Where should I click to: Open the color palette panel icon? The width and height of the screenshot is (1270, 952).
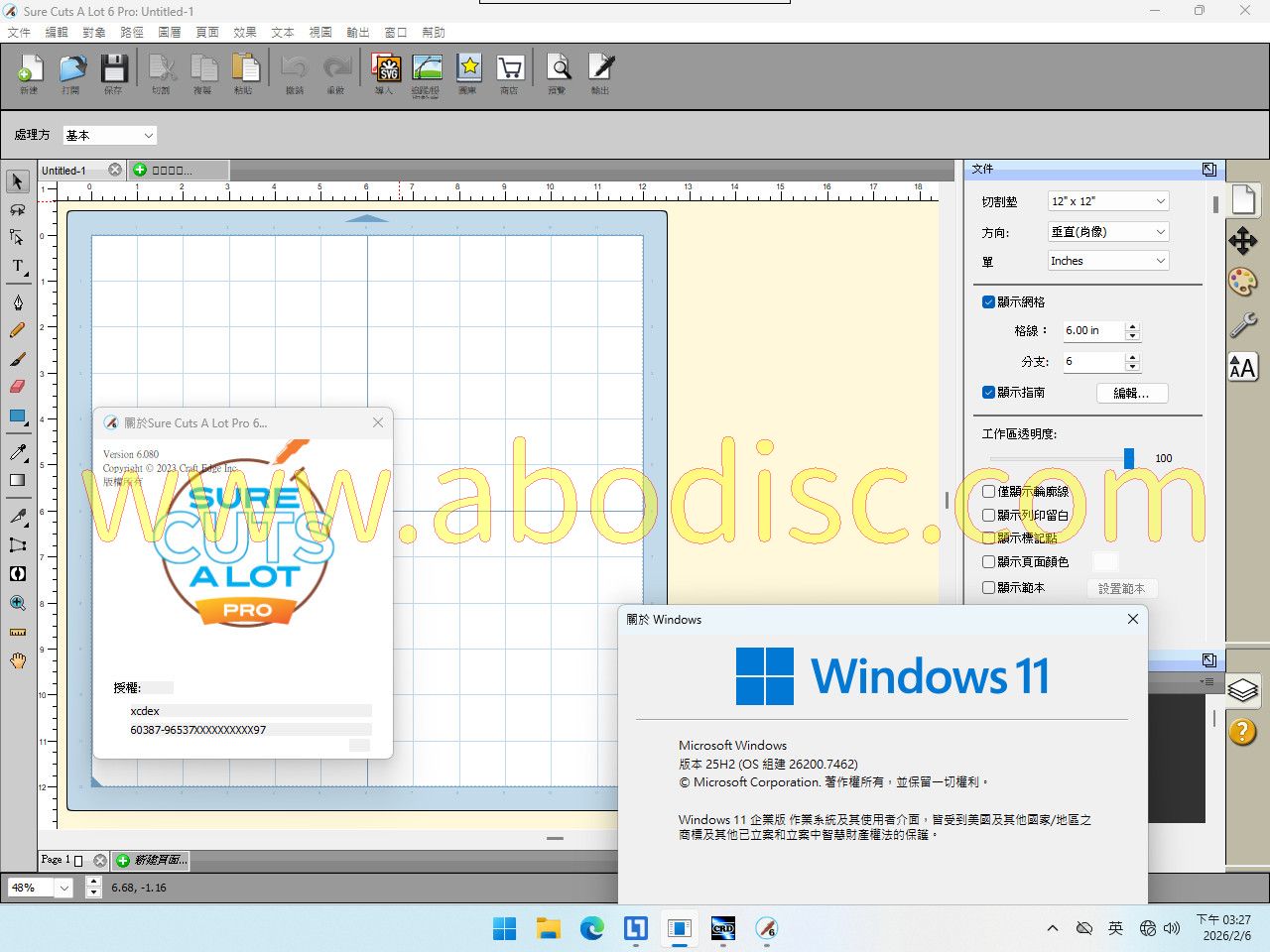click(x=1242, y=282)
